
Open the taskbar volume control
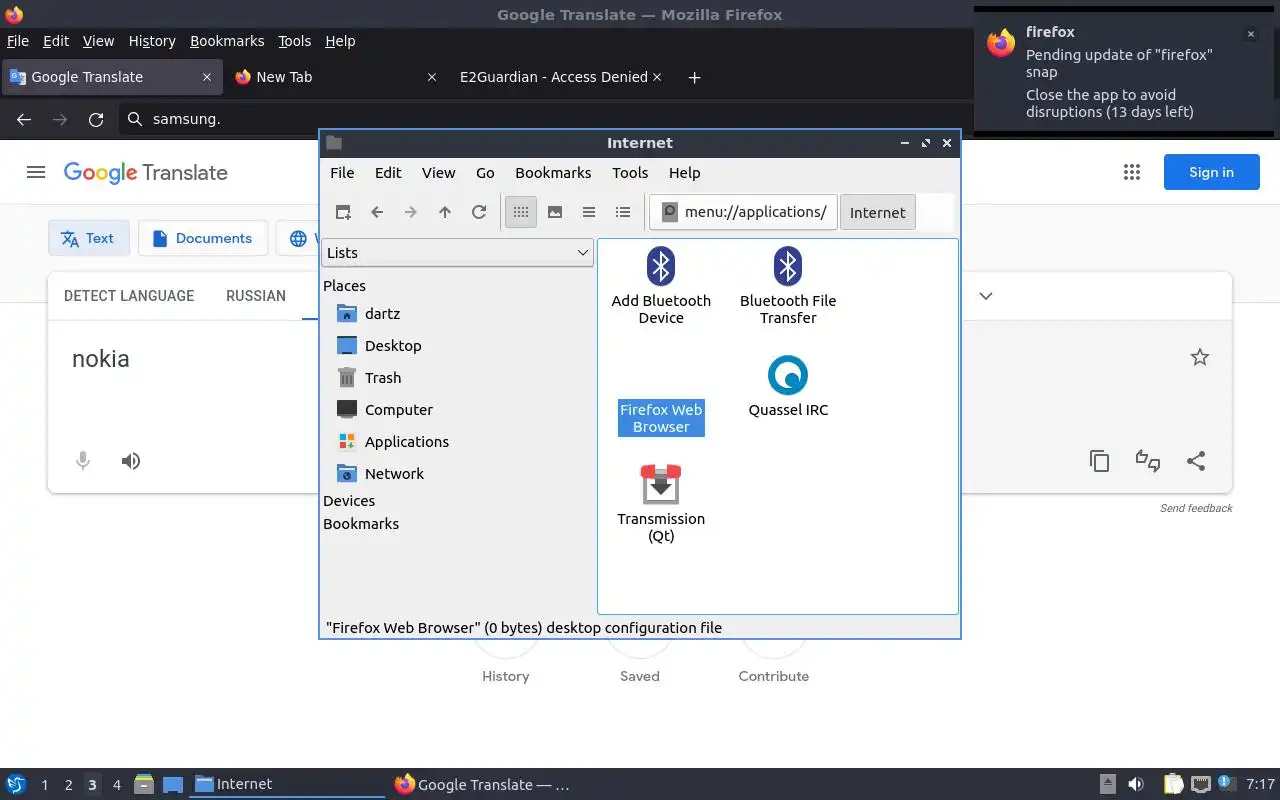1136,784
